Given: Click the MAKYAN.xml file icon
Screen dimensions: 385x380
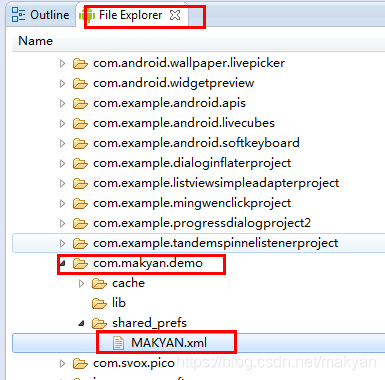Looking at the screenshot, I should 118,343.
